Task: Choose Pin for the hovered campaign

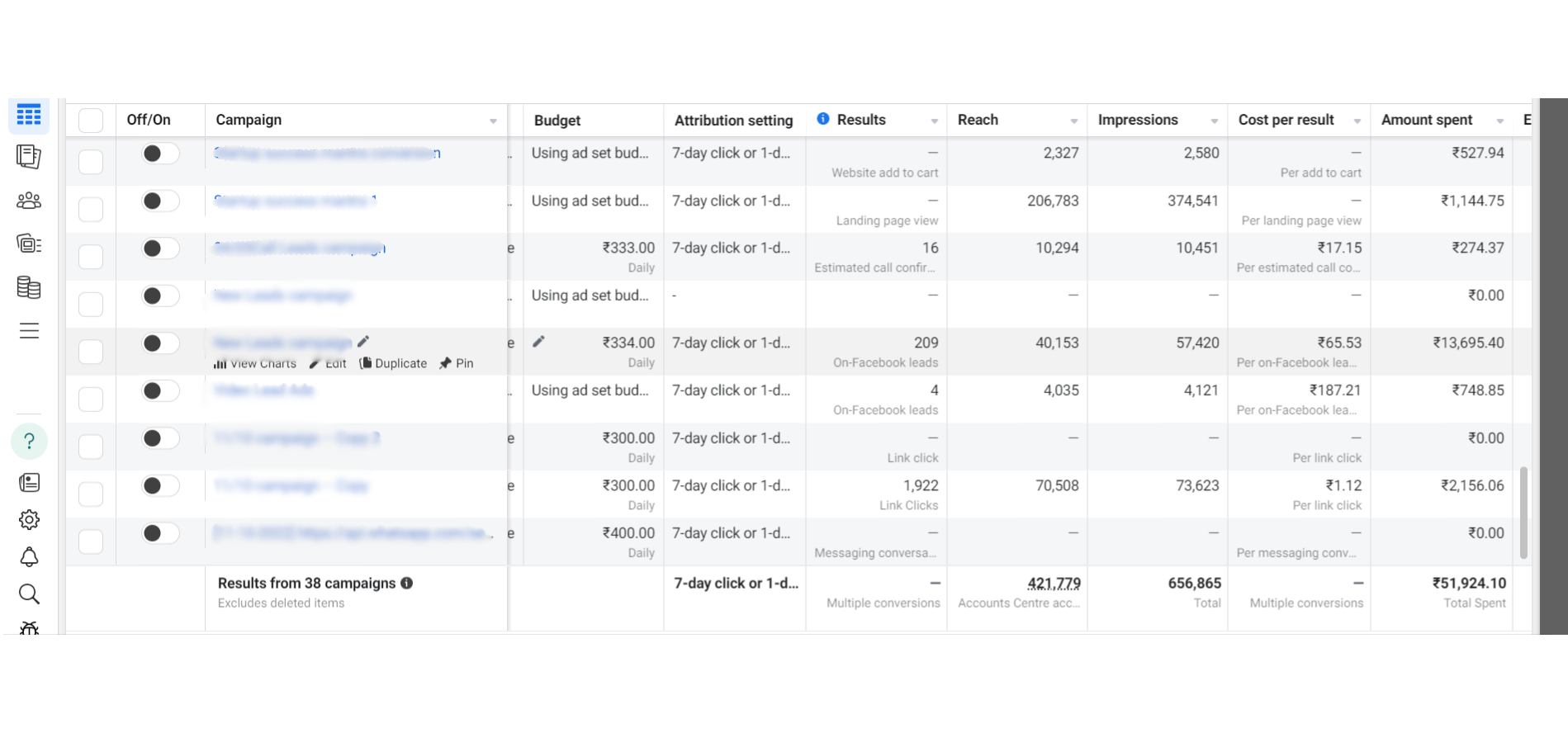Action: (x=457, y=363)
